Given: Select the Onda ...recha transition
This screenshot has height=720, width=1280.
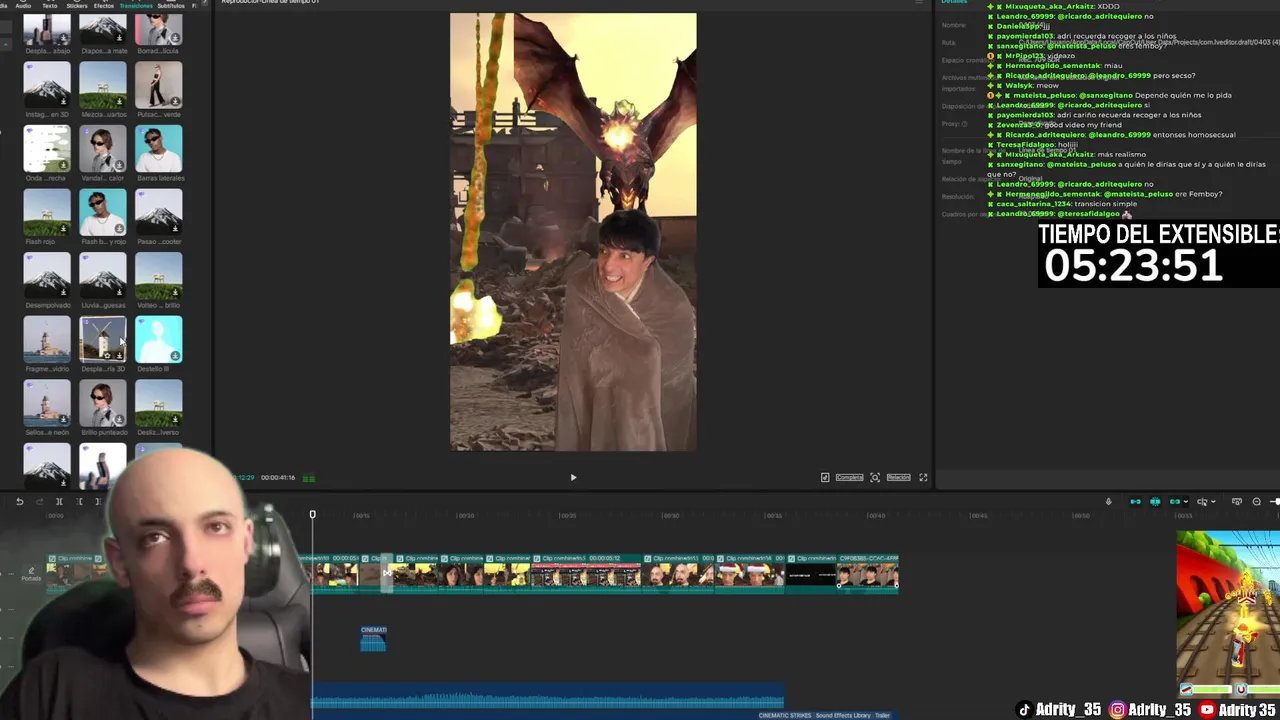Looking at the screenshot, I should [x=47, y=148].
